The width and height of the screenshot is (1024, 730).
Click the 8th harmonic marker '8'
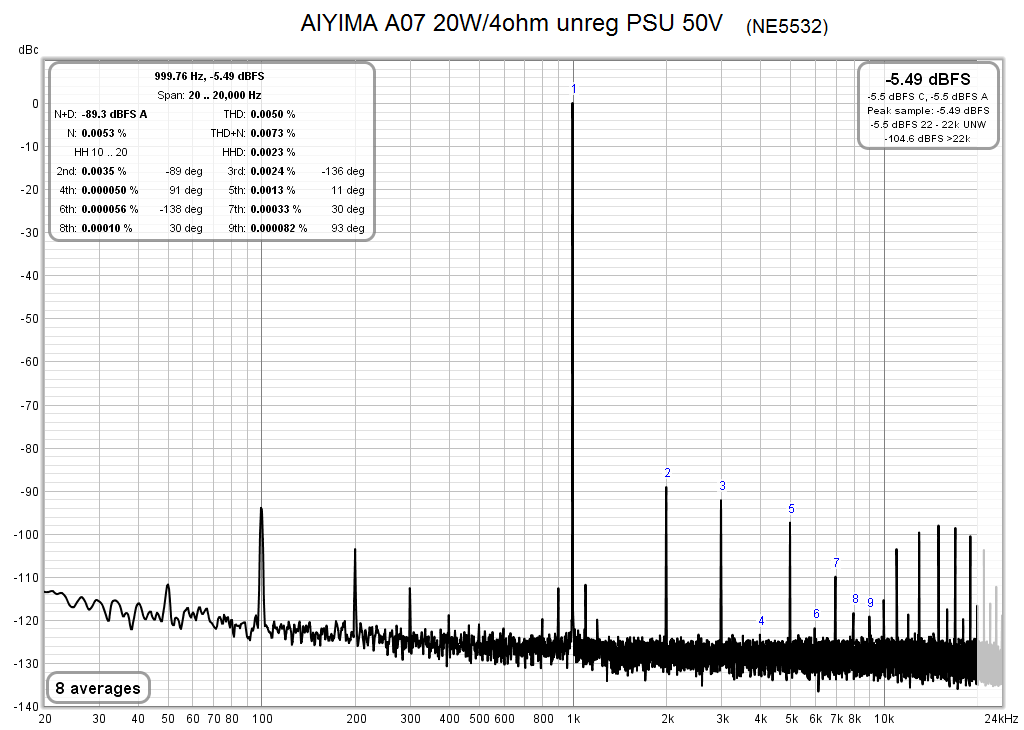856,599
